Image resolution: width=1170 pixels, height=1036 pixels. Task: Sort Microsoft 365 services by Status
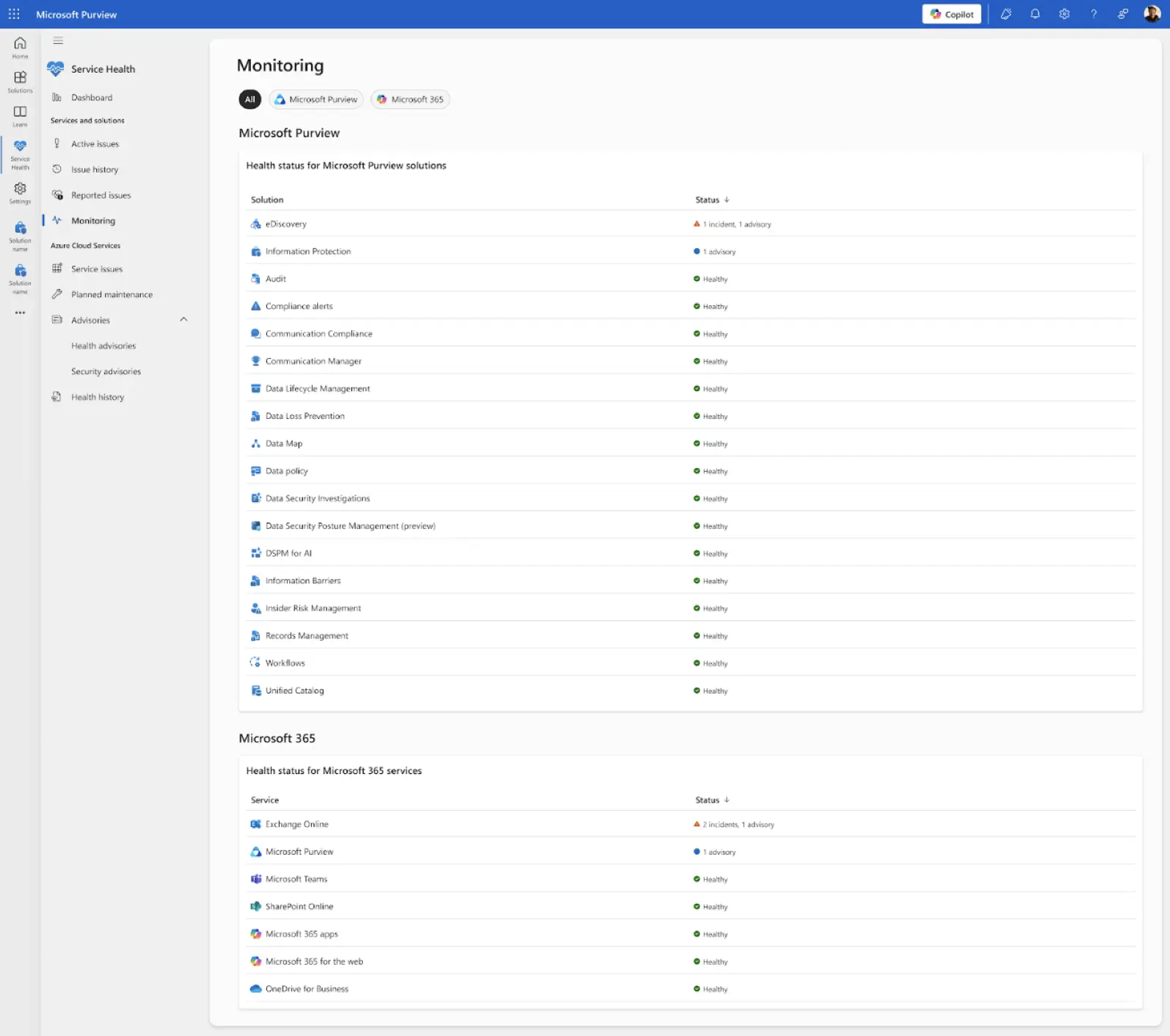click(x=712, y=800)
